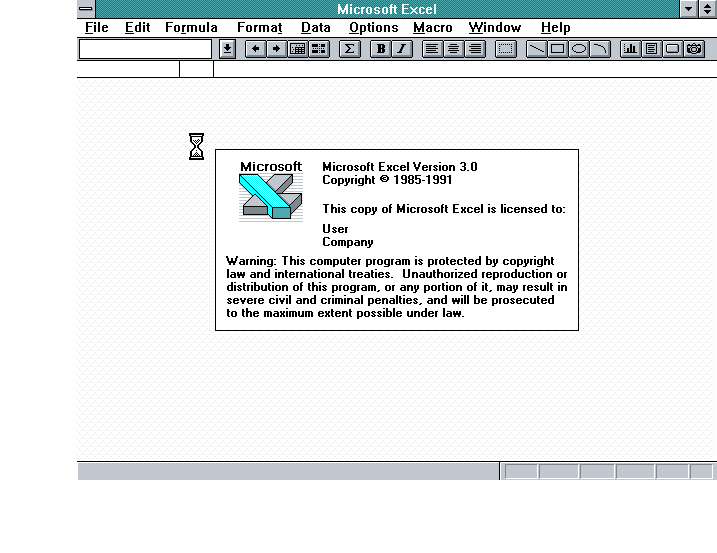Open the Format menu
Image resolution: width=717 pixels, height=553 pixels.
[x=260, y=27]
